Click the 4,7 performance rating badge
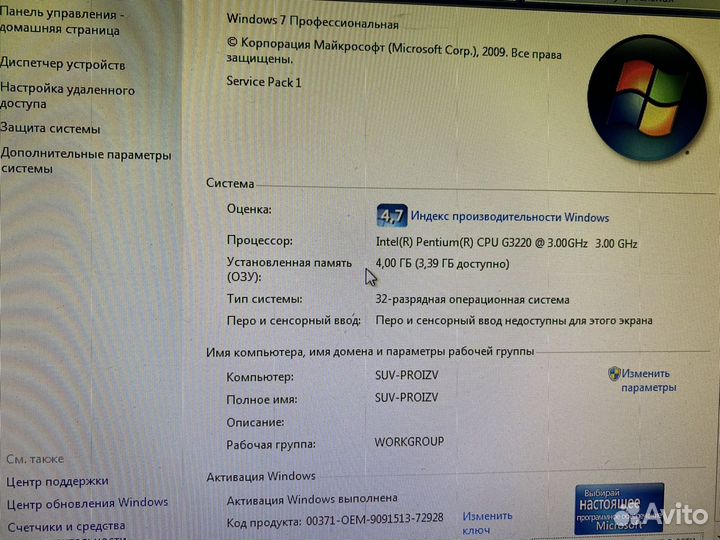Screen dimensions: 720x540 tap(392, 215)
